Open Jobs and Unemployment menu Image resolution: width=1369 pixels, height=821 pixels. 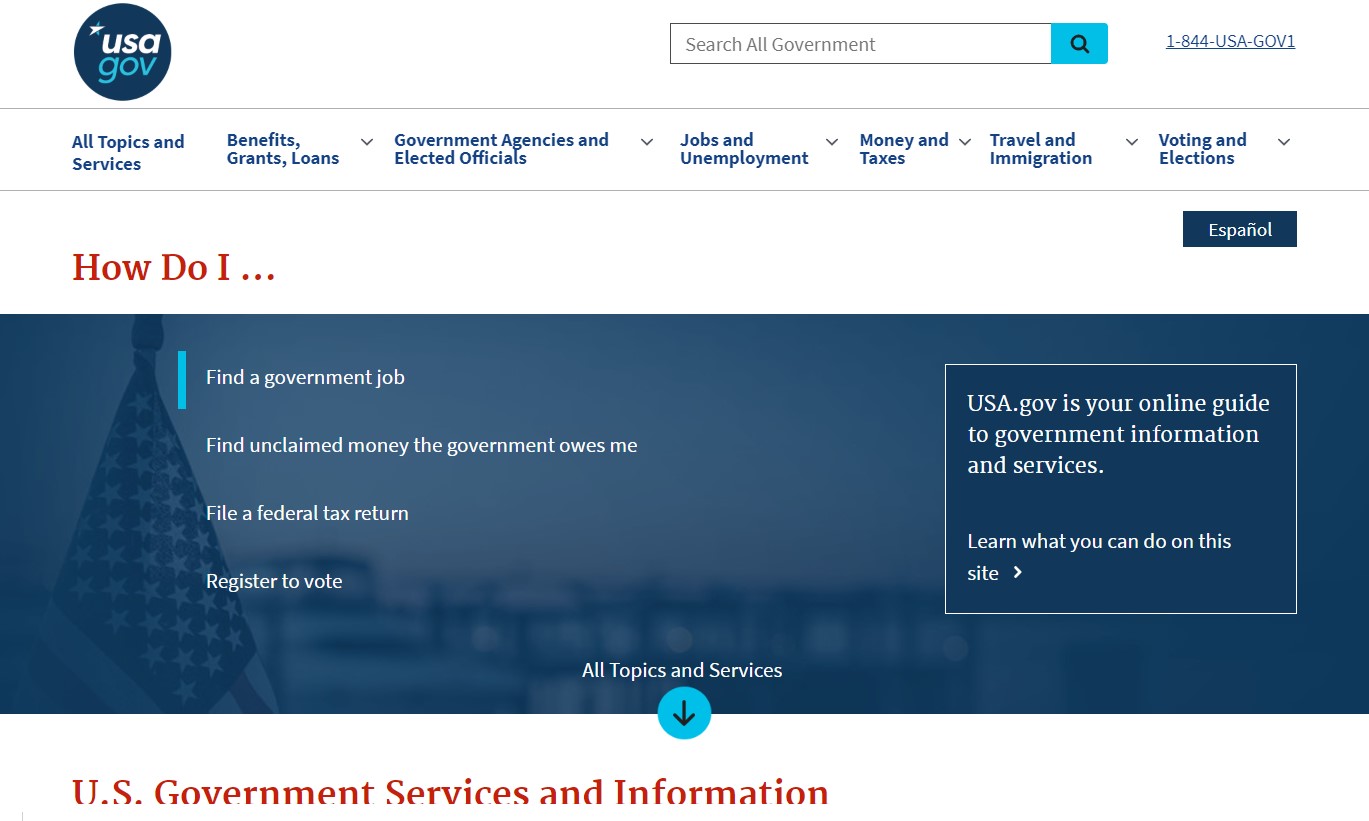(744, 149)
